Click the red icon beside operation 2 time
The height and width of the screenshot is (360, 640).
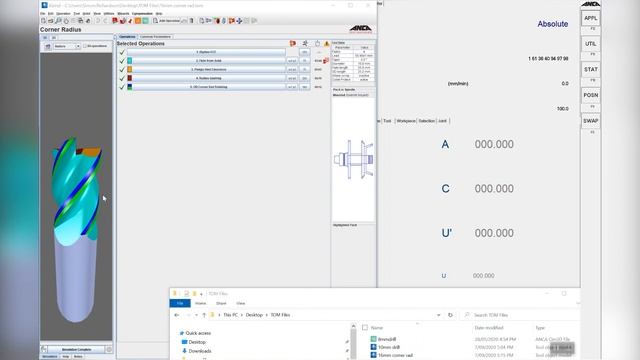coord(326,61)
